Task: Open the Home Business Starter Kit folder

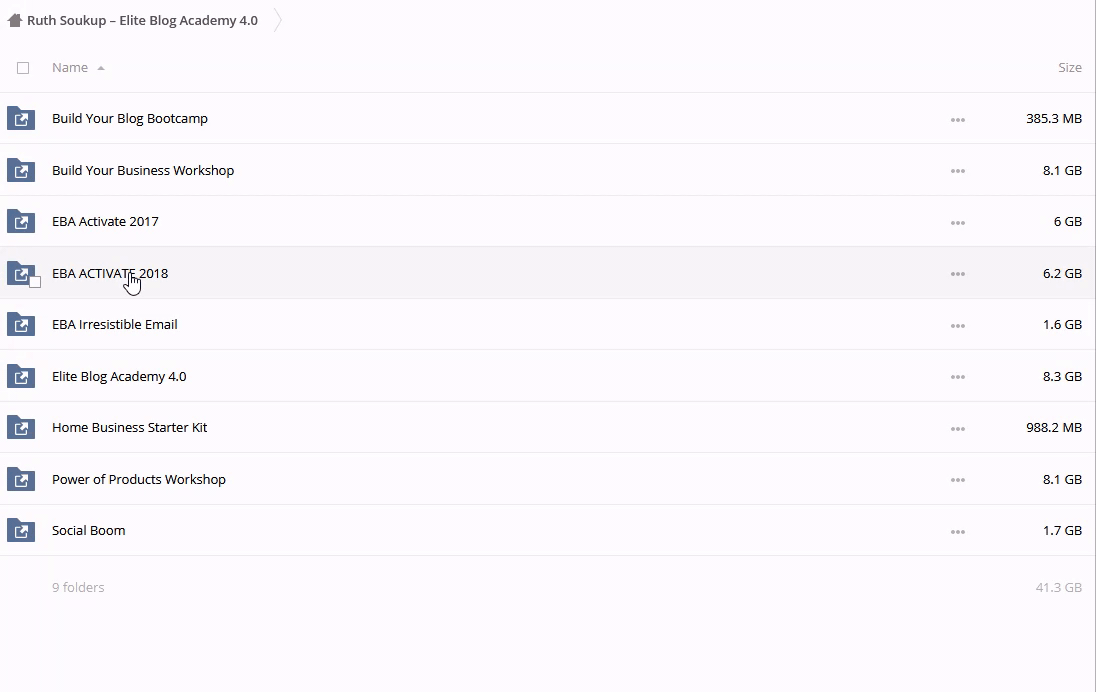Action: click(x=130, y=428)
